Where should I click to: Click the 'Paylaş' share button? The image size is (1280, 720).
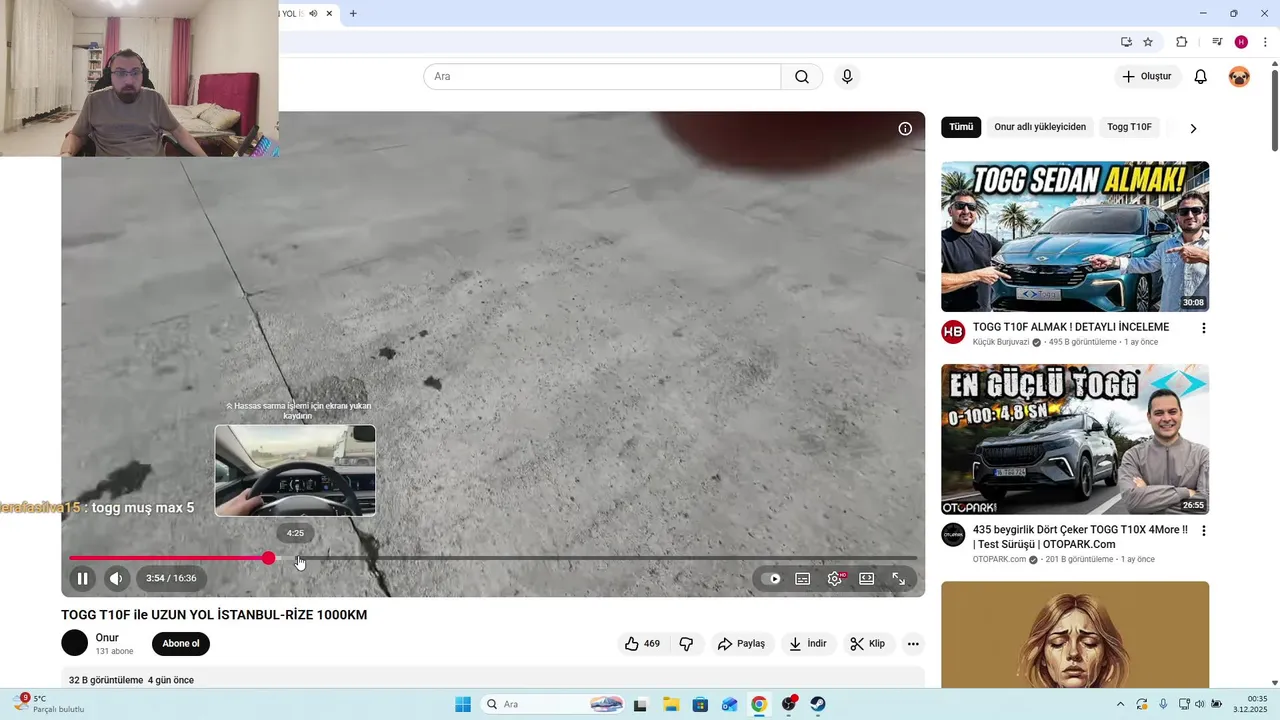pos(742,644)
